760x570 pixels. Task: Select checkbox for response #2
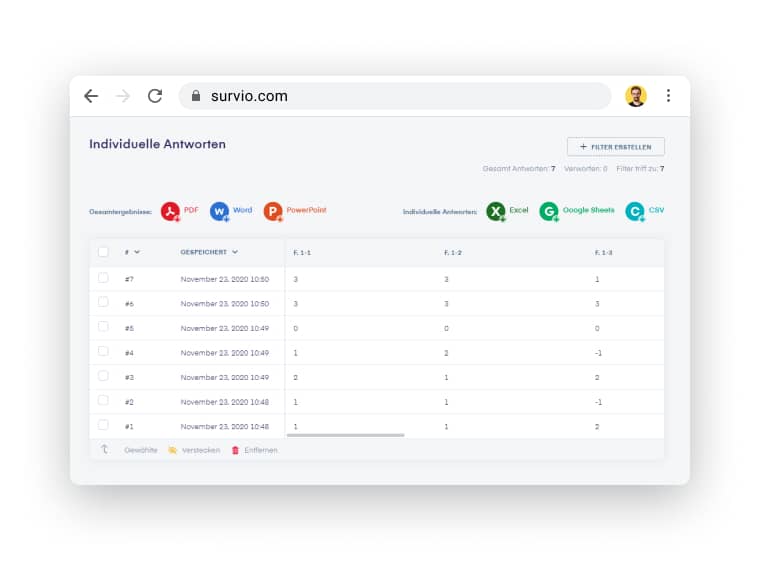point(103,400)
